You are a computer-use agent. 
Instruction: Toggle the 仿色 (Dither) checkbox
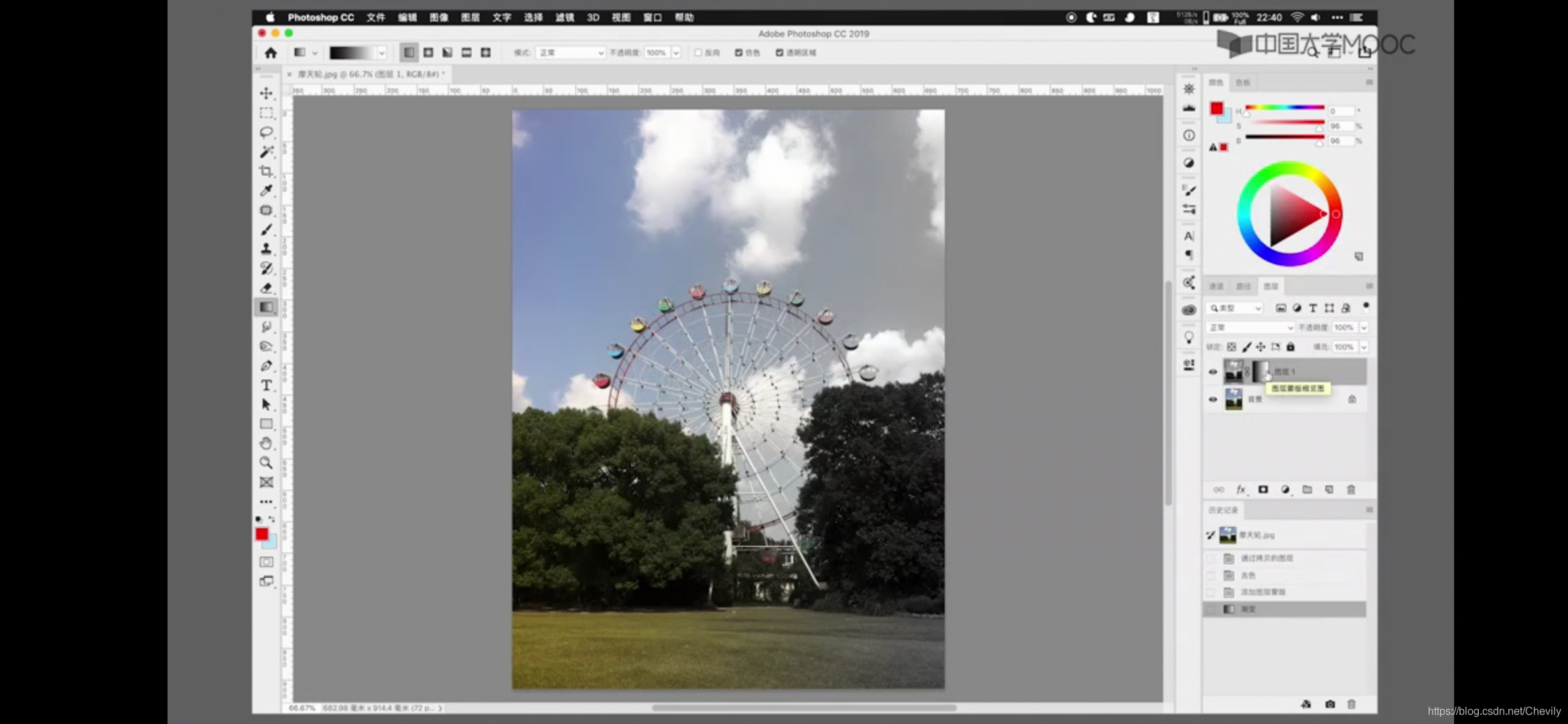[738, 52]
